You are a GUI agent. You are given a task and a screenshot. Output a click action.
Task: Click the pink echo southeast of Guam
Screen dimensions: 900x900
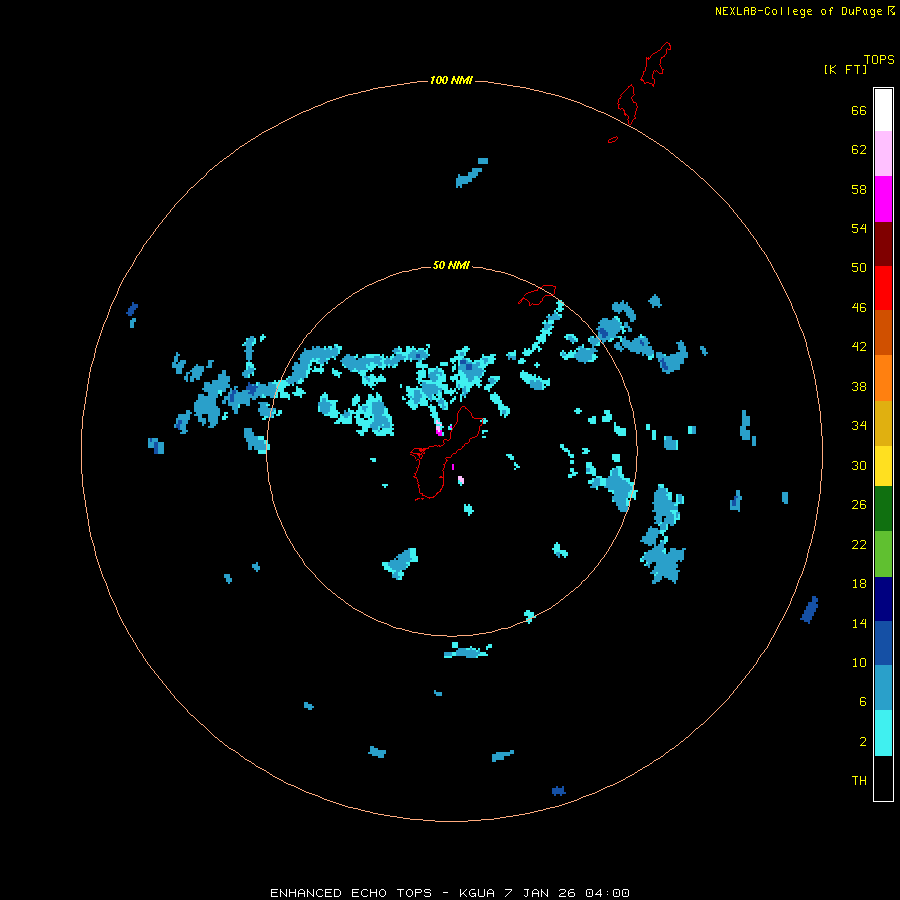pyautogui.click(x=460, y=480)
